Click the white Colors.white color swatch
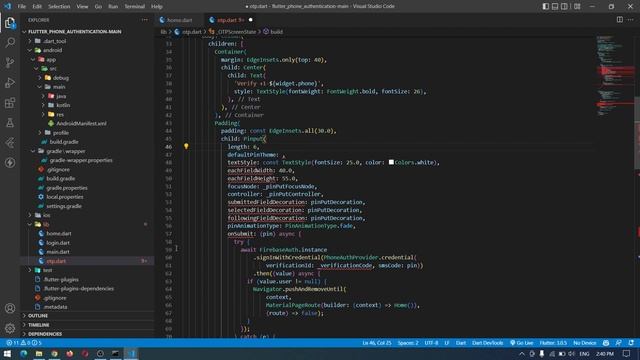 pyautogui.click(x=391, y=162)
